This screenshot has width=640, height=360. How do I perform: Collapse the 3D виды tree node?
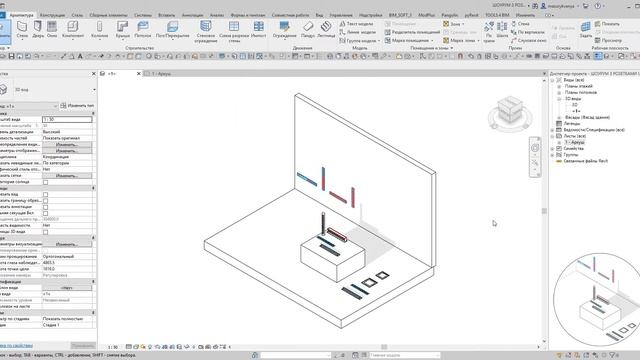559,99
